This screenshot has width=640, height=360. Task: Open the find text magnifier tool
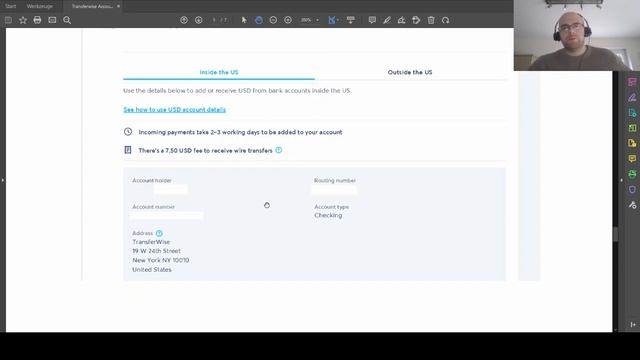pyautogui.click(x=67, y=20)
